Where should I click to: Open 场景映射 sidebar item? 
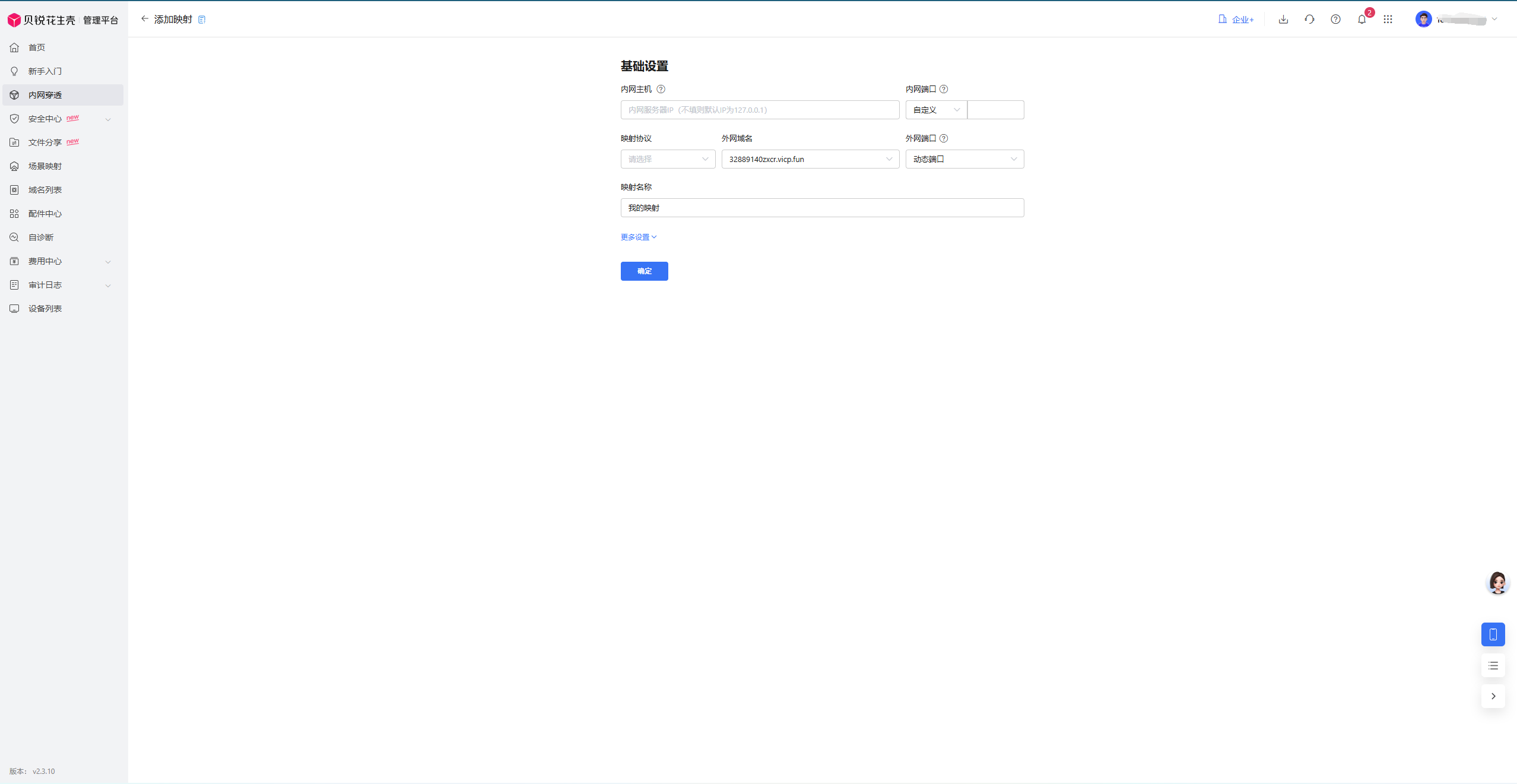coord(45,166)
